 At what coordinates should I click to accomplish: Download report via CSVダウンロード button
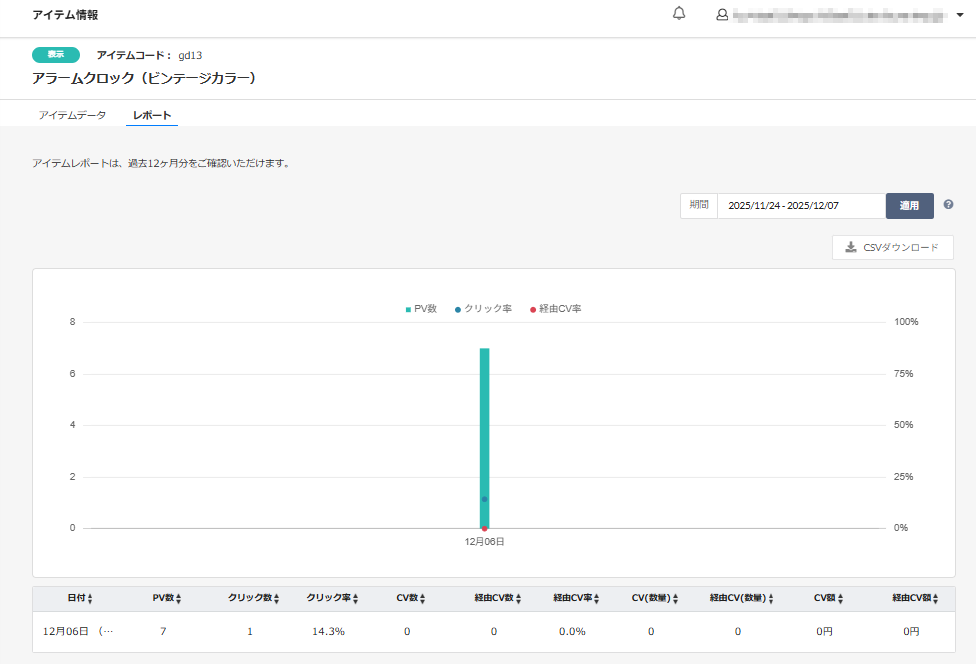892,247
